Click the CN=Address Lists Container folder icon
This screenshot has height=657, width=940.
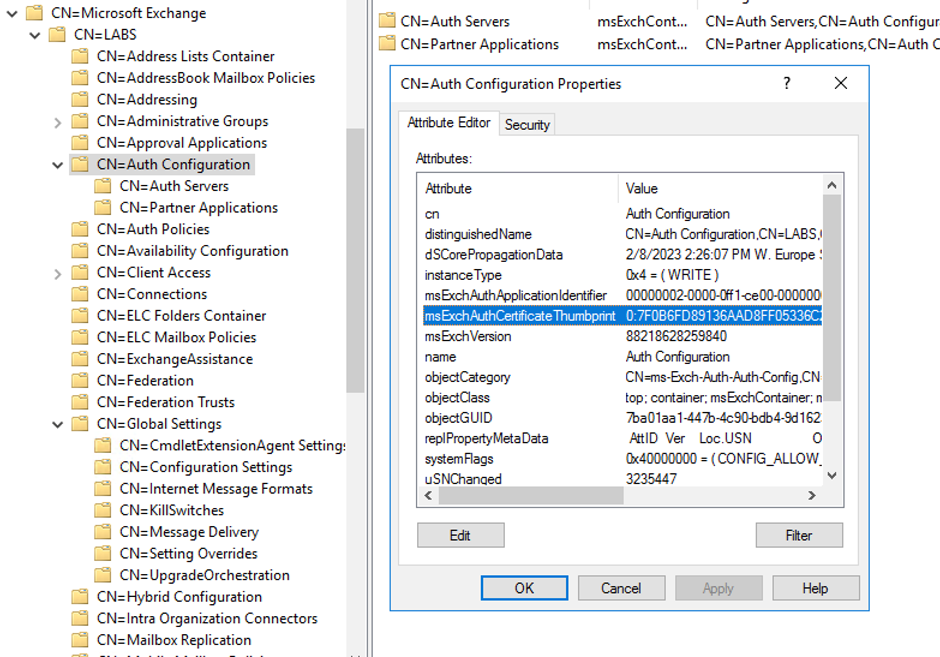point(80,56)
